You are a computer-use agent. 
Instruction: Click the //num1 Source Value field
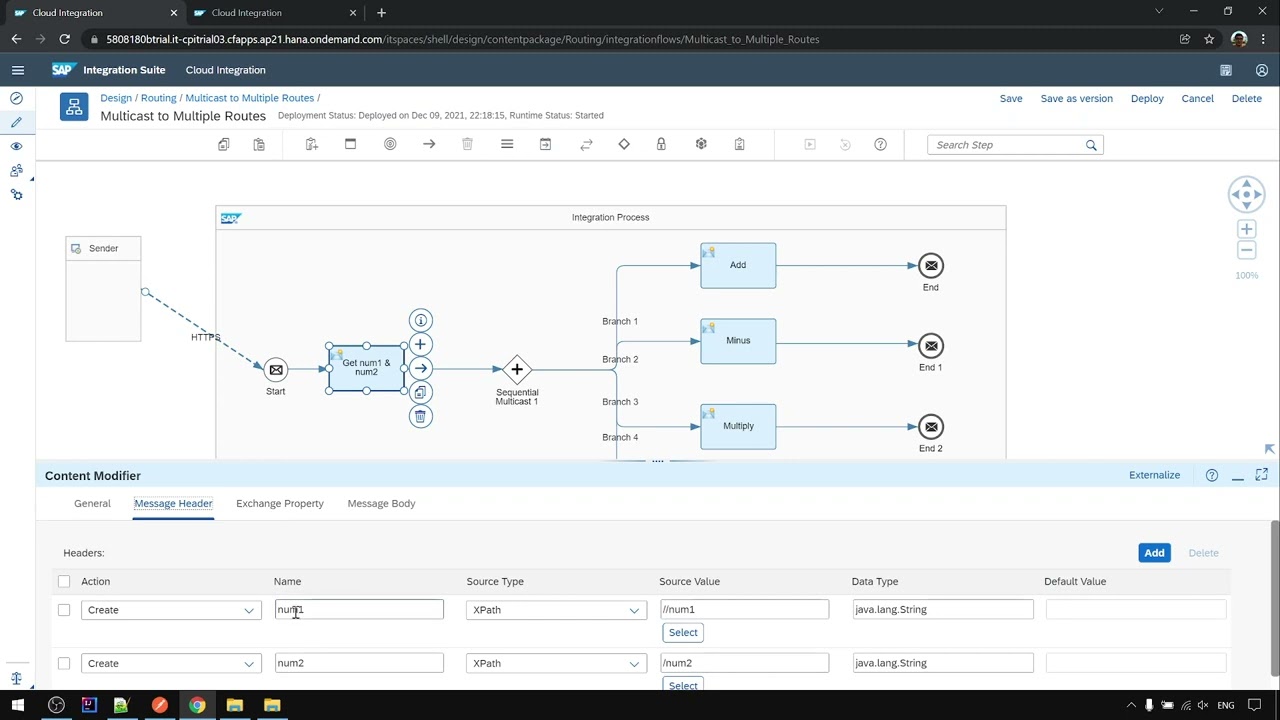coord(744,610)
